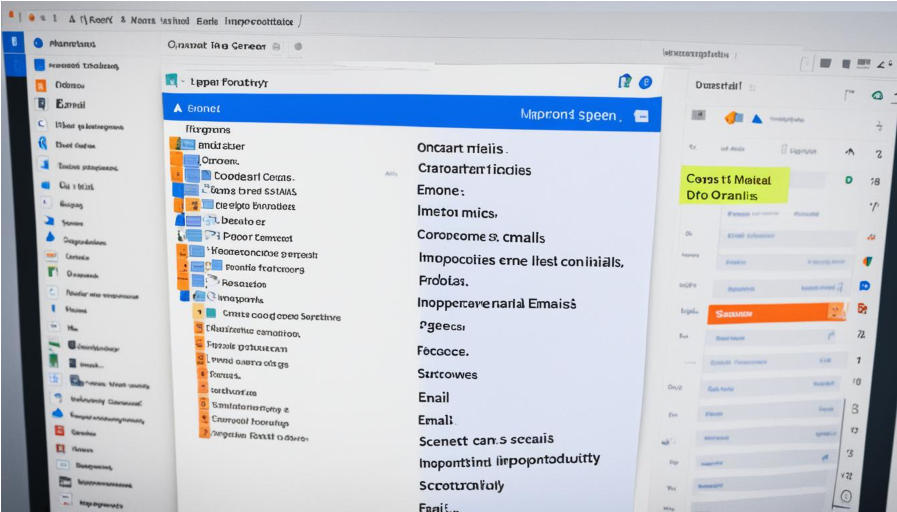Click the orange icon beside 'Ddomos' in sidebar

41,85
